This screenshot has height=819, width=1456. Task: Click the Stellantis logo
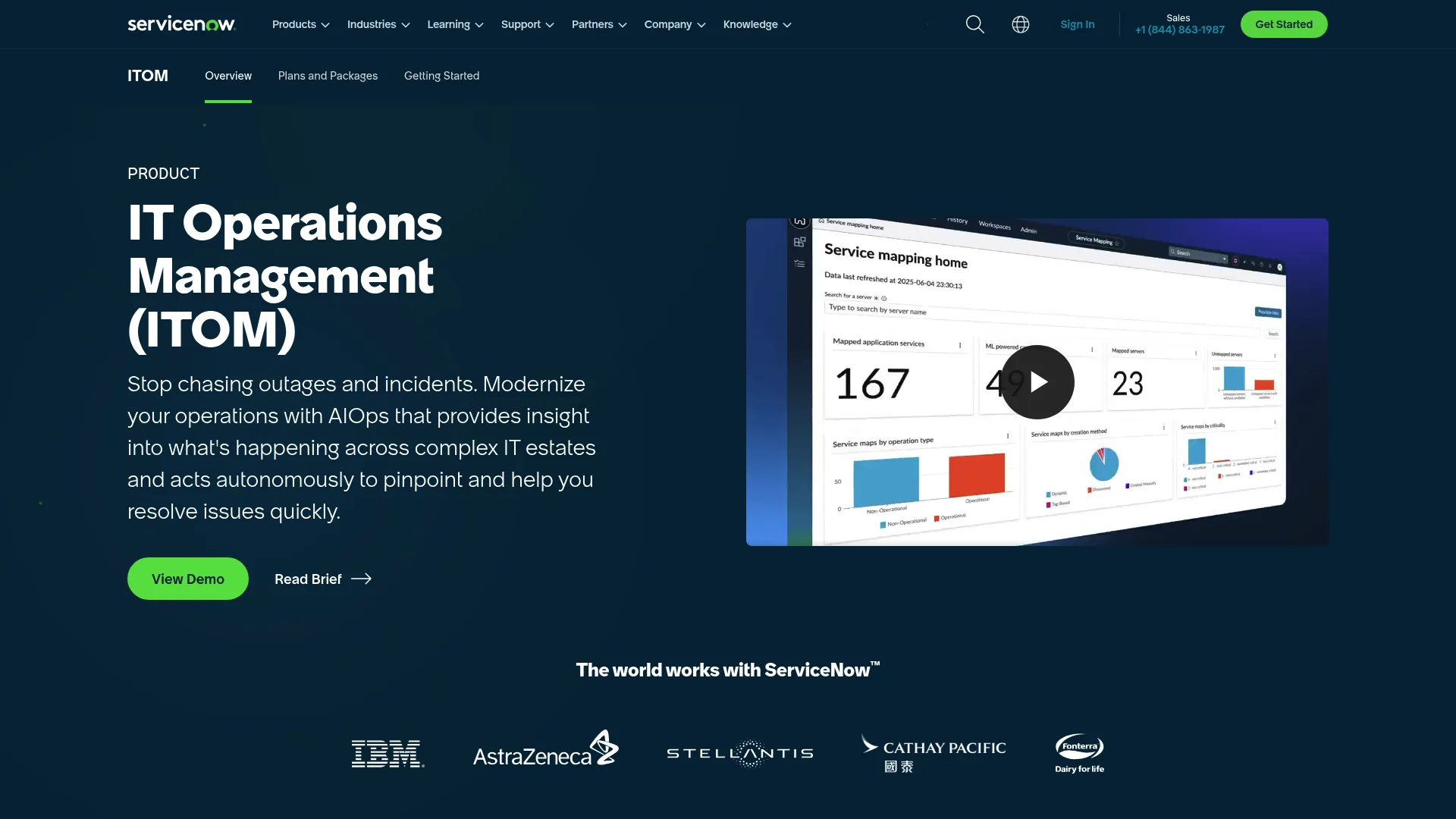(x=740, y=753)
